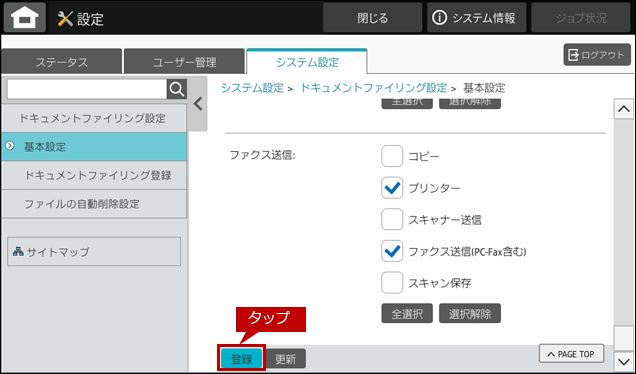Open ドキュメントファイリング登録 menu item

[94, 175]
